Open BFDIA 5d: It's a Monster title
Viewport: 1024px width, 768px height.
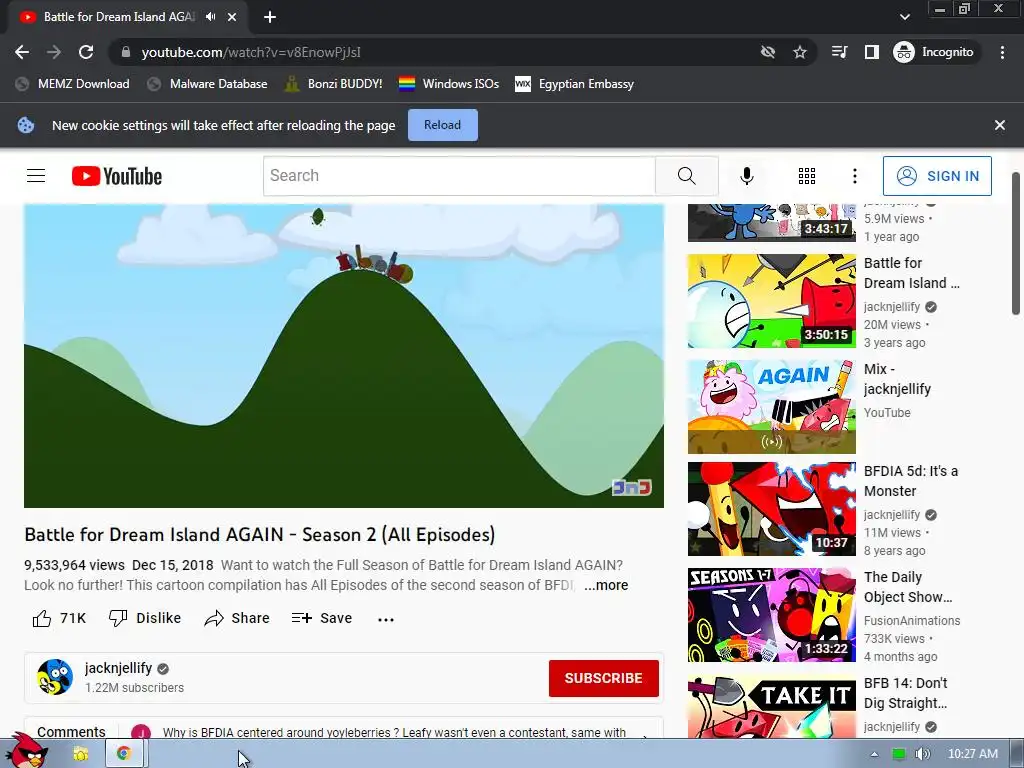tap(910, 481)
